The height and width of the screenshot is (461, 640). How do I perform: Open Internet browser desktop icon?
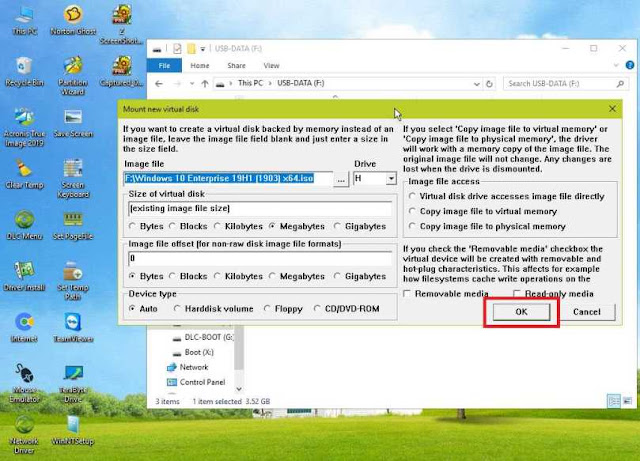tap(24, 327)
